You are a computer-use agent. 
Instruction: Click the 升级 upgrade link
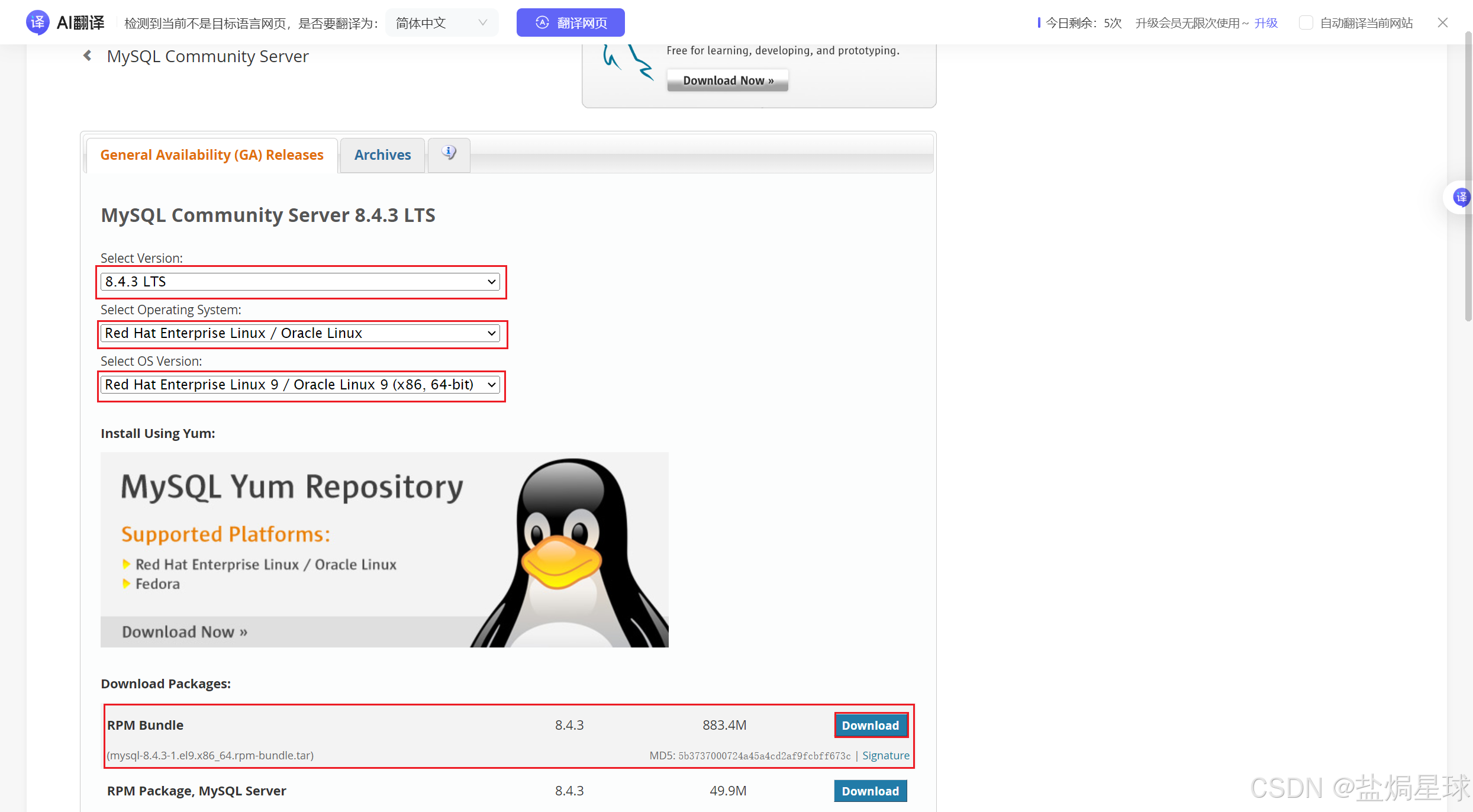pos(1266,23)
